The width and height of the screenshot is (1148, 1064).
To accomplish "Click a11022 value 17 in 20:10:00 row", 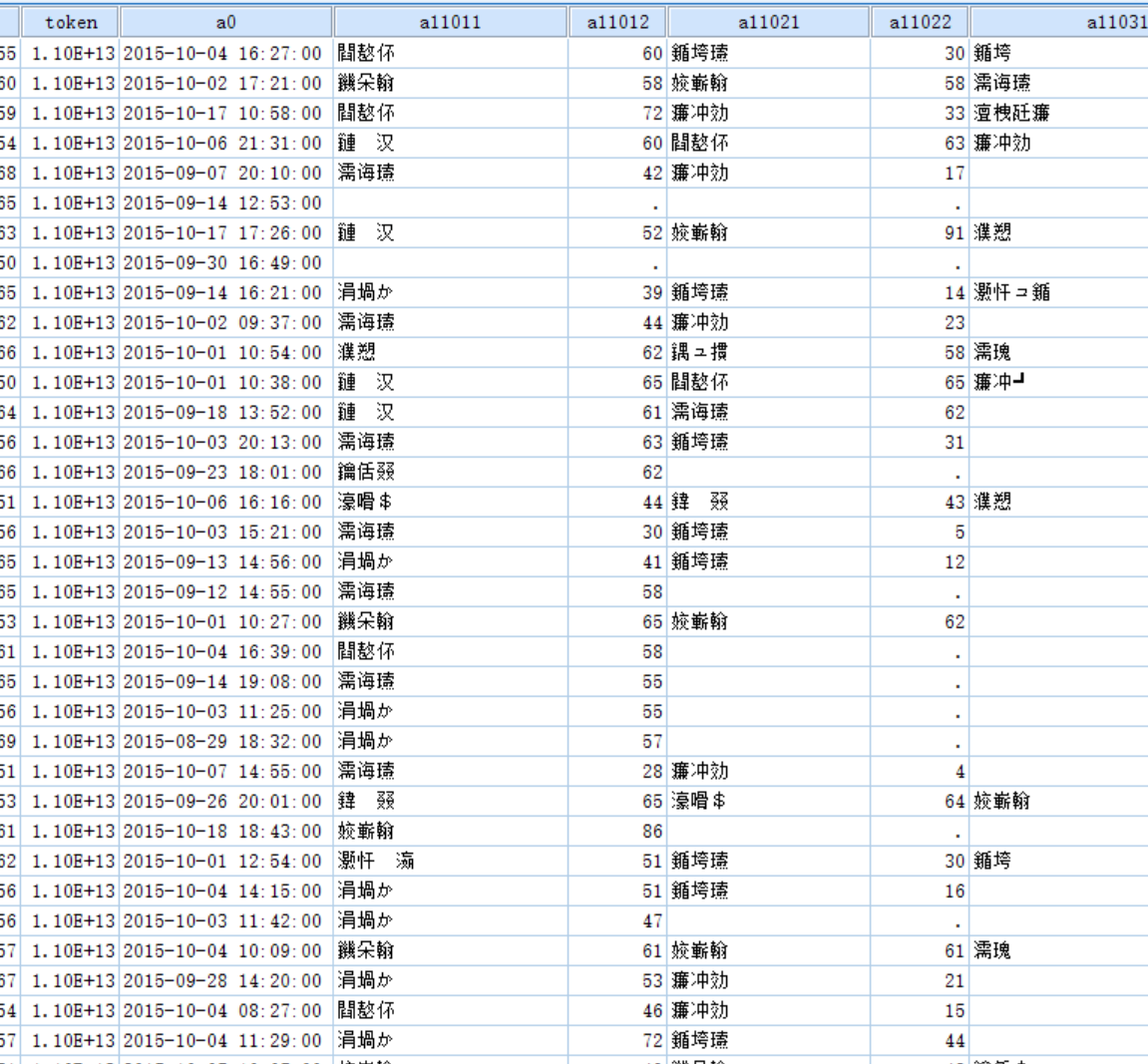I will (x=955, y=174).
